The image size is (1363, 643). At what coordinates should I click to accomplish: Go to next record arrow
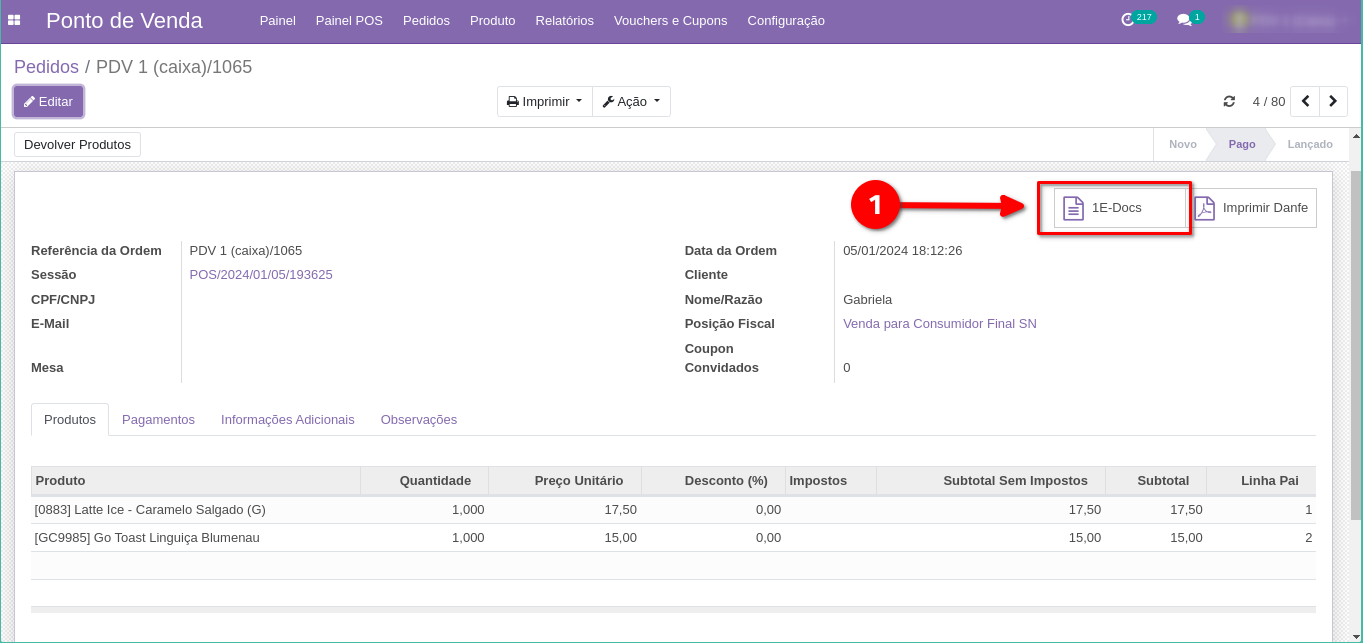coord(1333,102)
